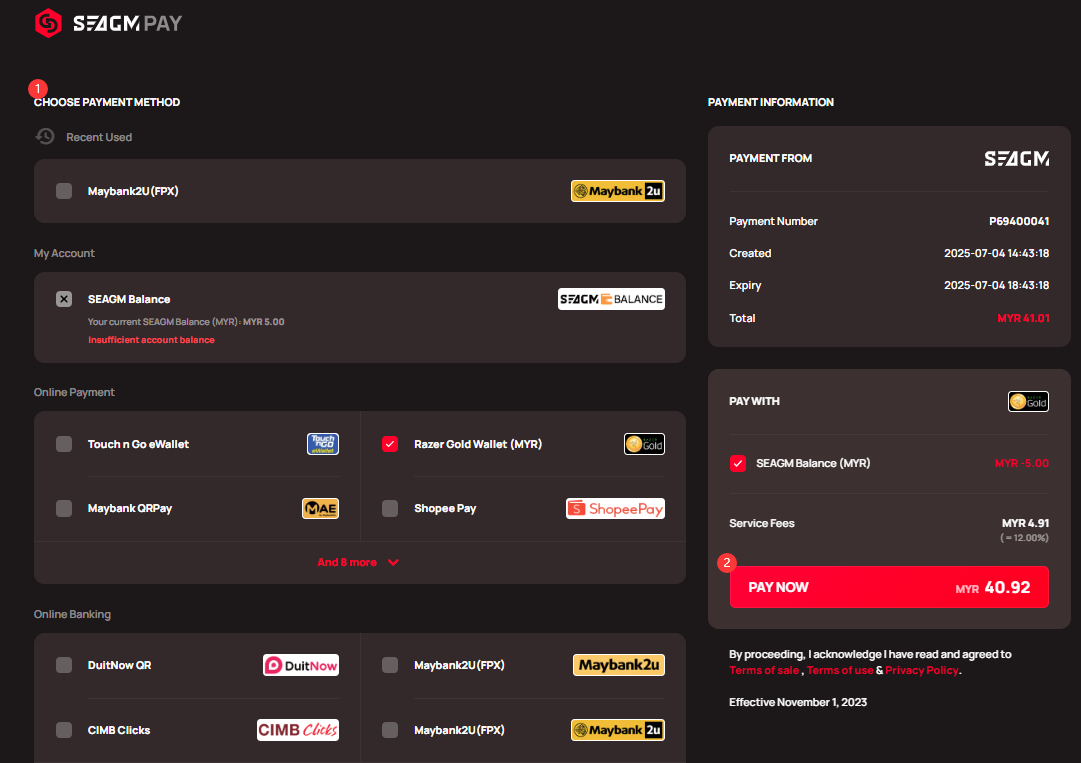Click the Touch n Go eWallet logo
1081x763 pixels.
pyautogui.click(x=323, y=444)
